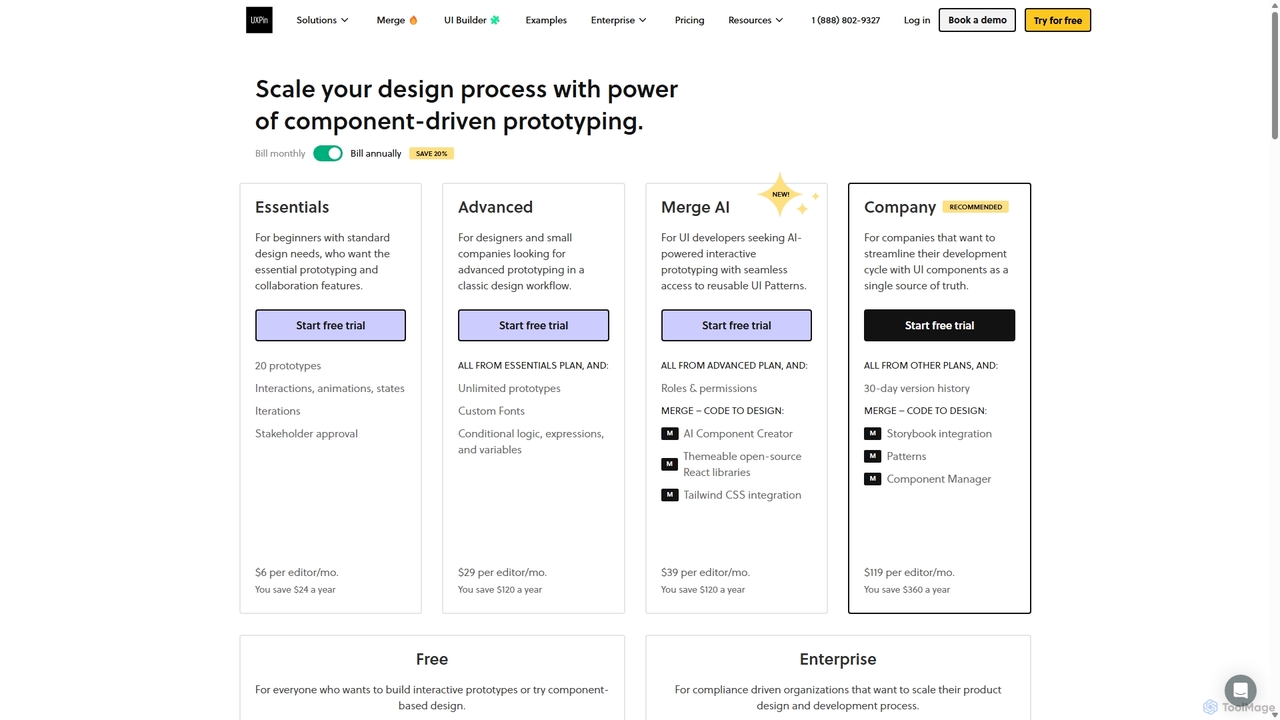
Task: Open the chat support bubble
Action: pos(1240,690)
